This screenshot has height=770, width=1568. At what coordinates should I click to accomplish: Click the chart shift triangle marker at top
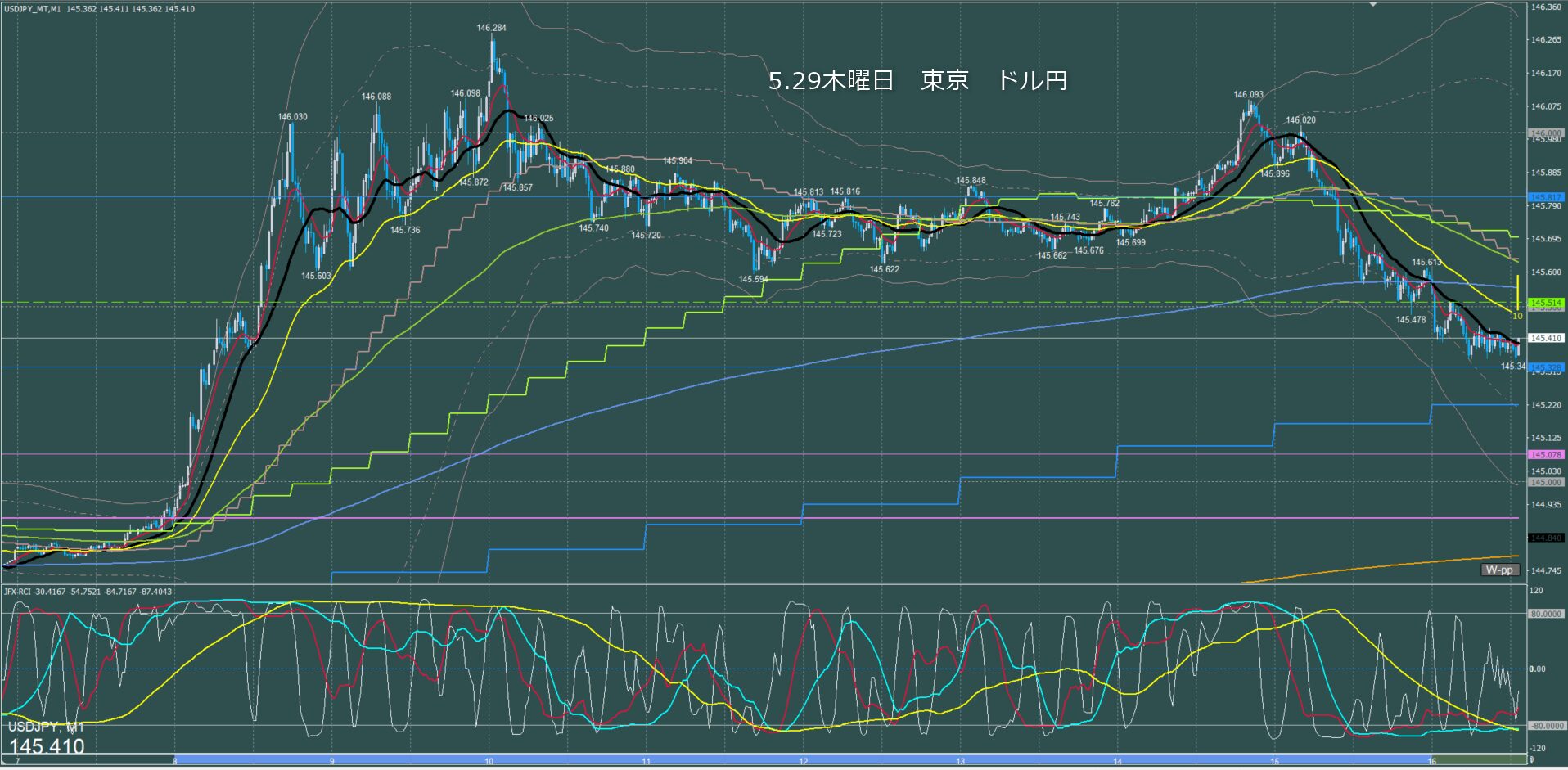click(1373, 3)
